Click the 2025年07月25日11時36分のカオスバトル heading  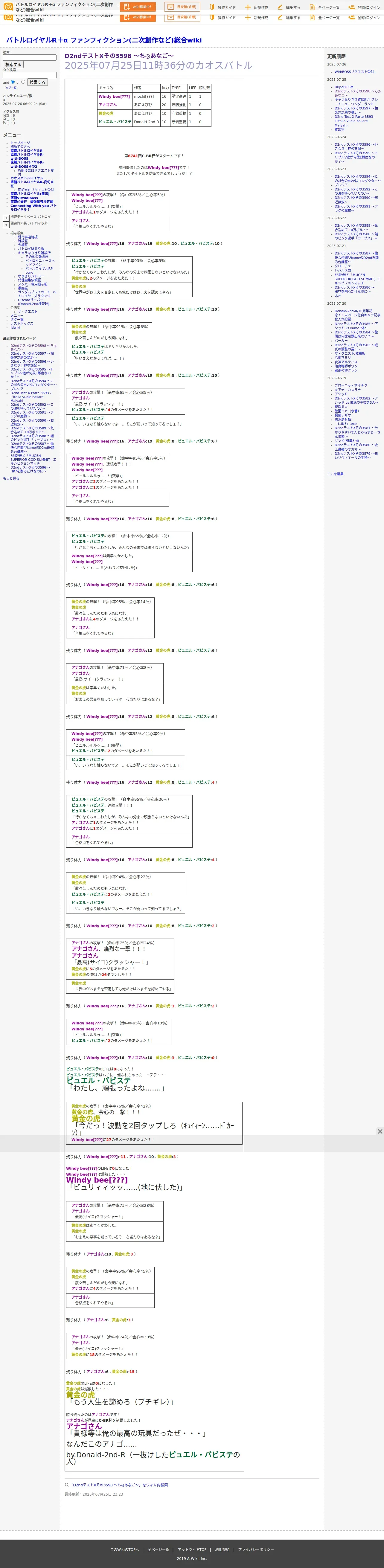(158, 65)
